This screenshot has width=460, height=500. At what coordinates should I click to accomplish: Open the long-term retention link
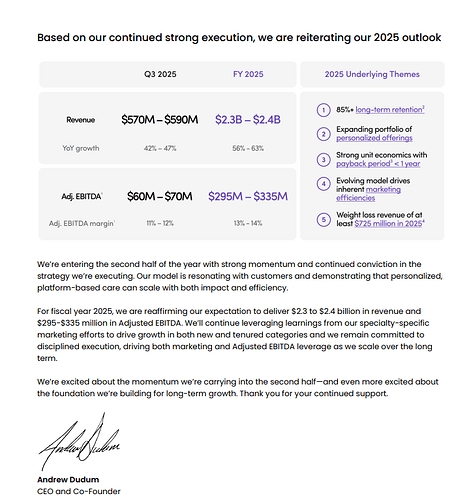[x=390, y=110]
